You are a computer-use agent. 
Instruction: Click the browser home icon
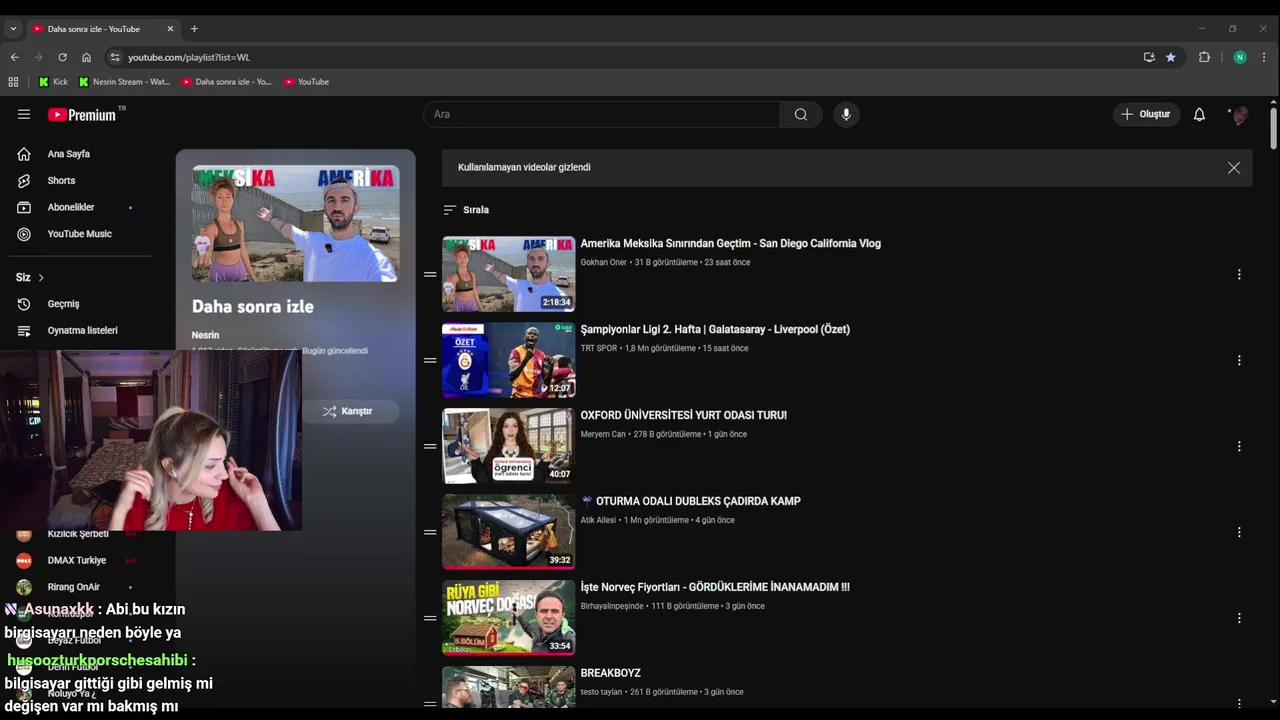pyautogui.click(x=86, y=57)
